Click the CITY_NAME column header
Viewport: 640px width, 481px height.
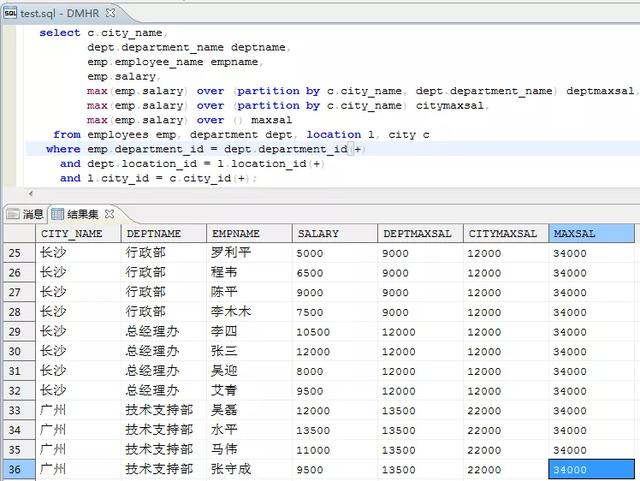pos(78,234)
